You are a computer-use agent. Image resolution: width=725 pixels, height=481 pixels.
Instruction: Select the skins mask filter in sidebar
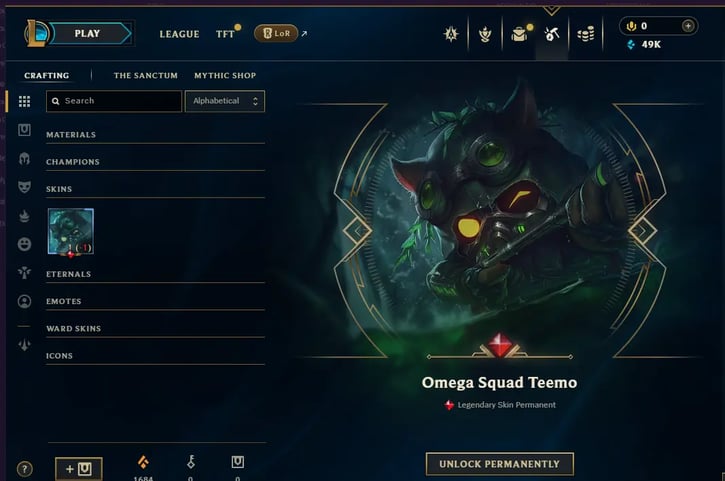tap(25, 187)
